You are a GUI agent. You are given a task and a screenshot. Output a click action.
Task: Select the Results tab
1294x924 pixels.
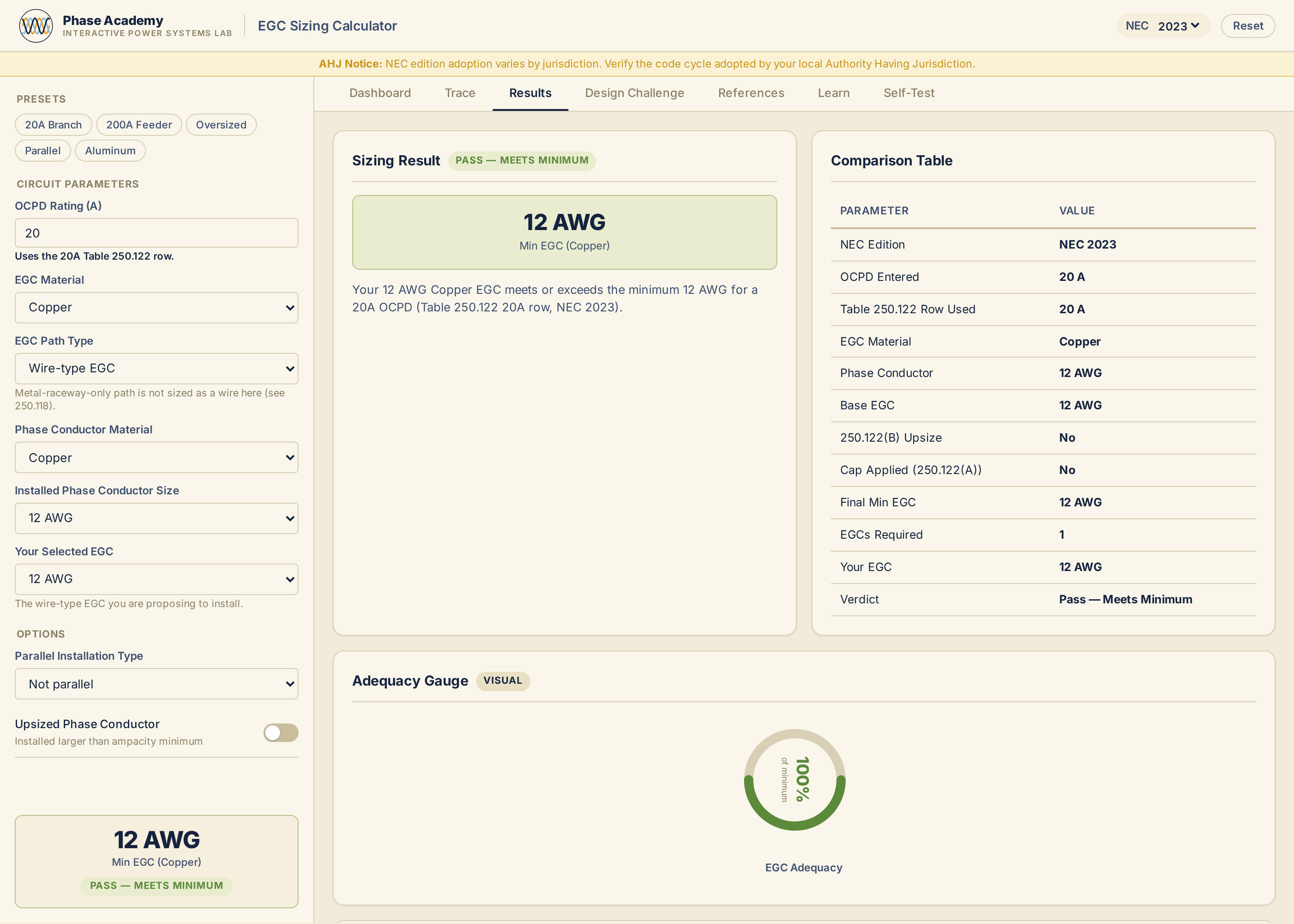tap(531, 93)
